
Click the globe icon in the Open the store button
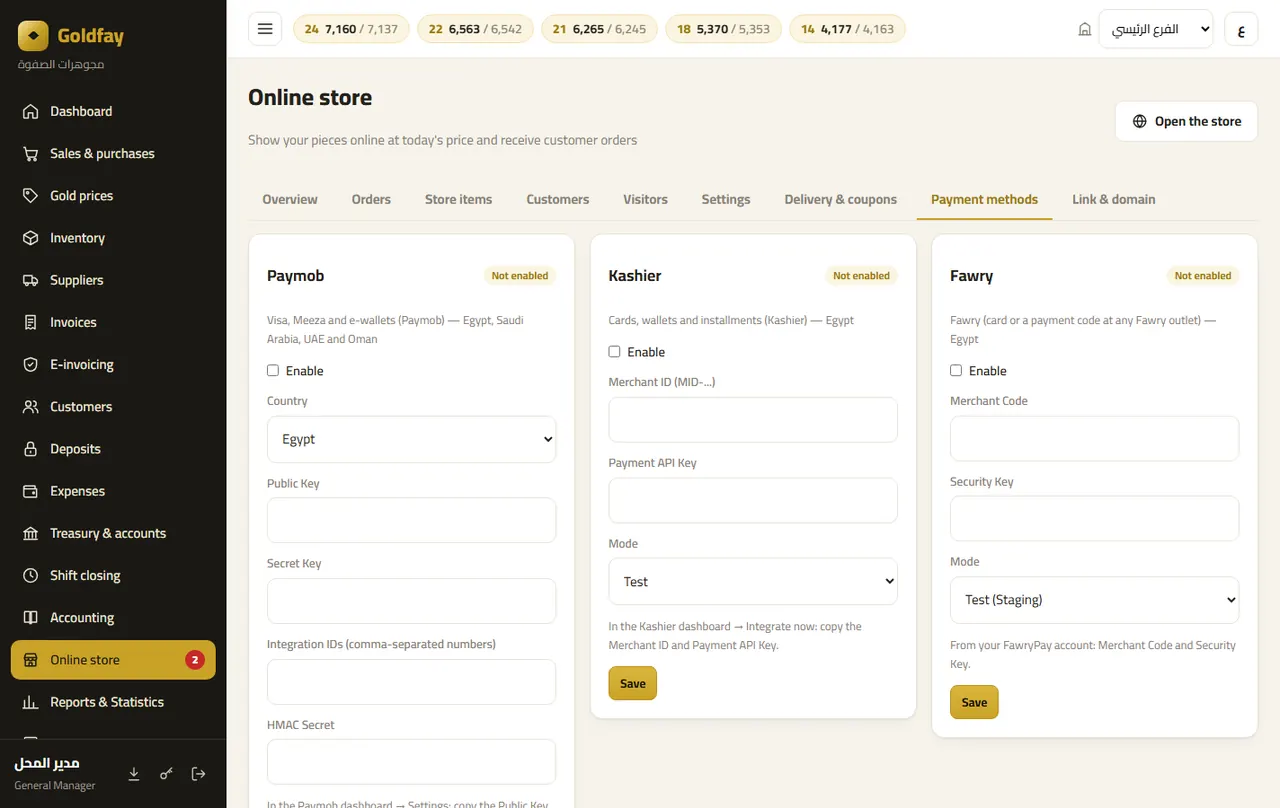(x=1140, y=121)
